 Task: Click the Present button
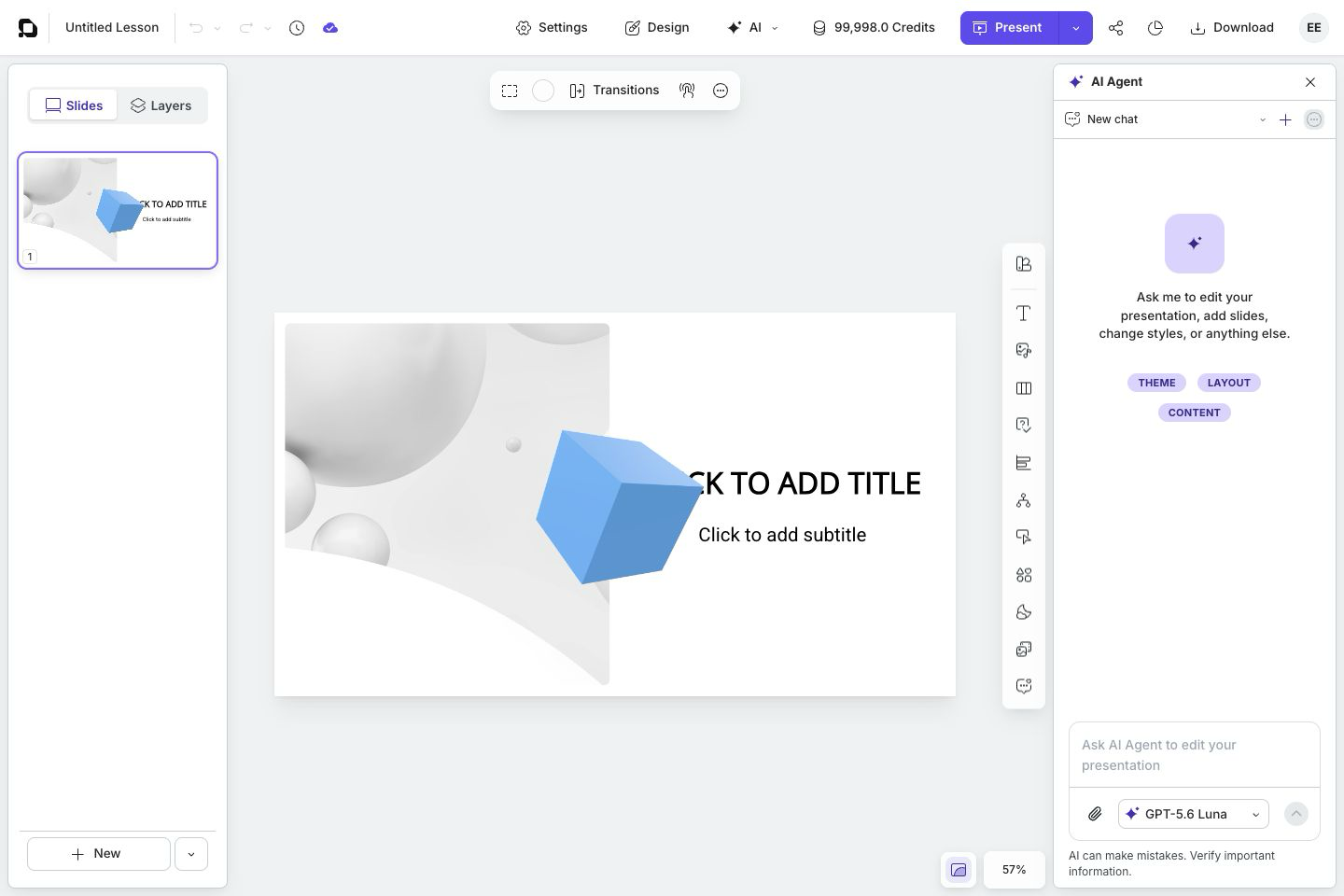click(x=1009, y=28)
